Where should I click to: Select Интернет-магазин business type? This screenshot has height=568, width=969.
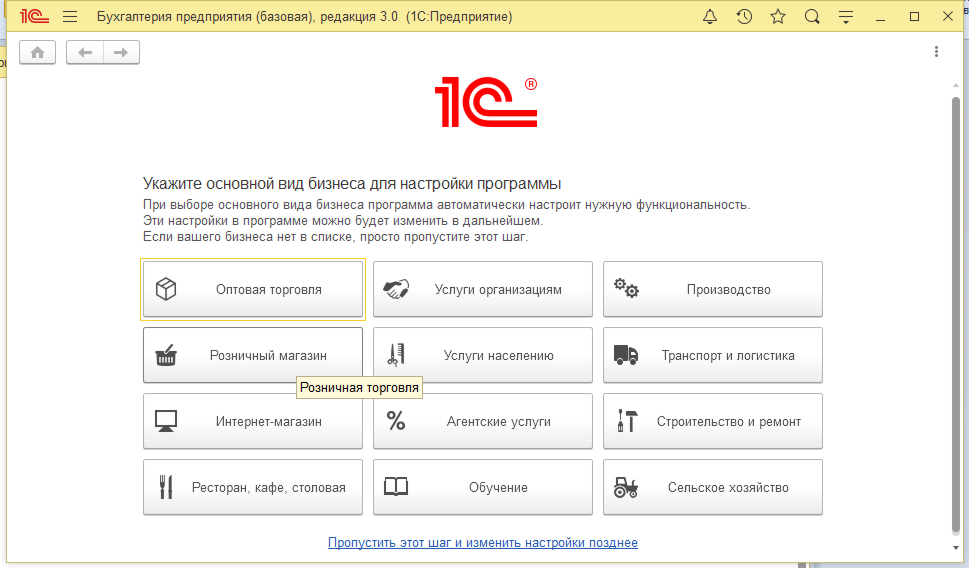253,422
